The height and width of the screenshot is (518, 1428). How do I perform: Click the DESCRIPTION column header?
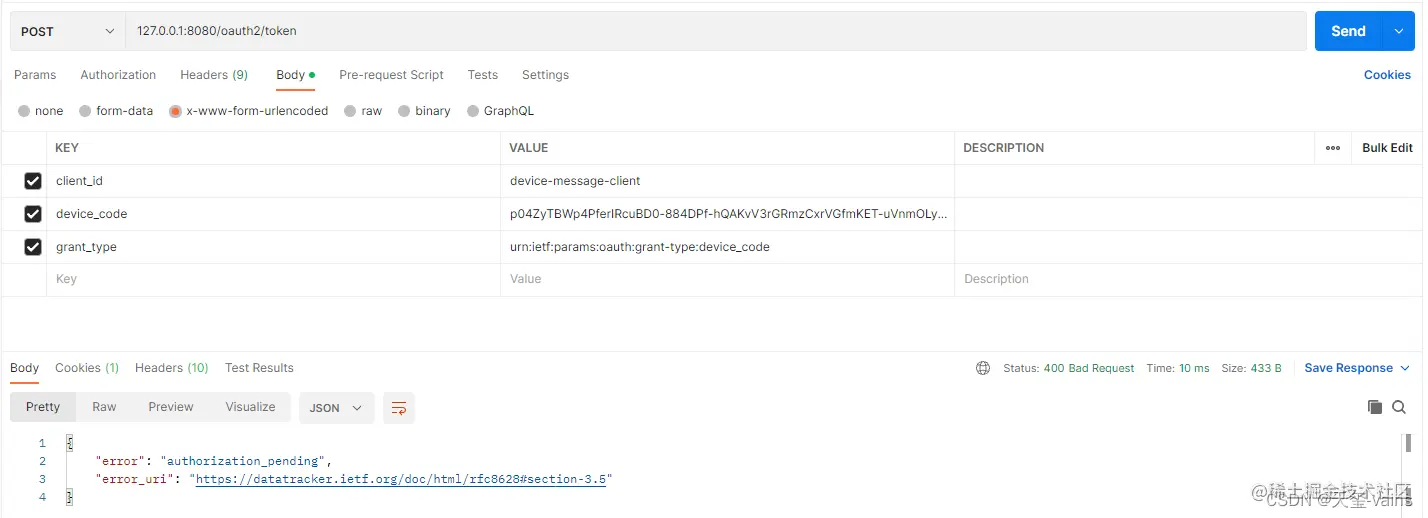tap(1003, 148)
